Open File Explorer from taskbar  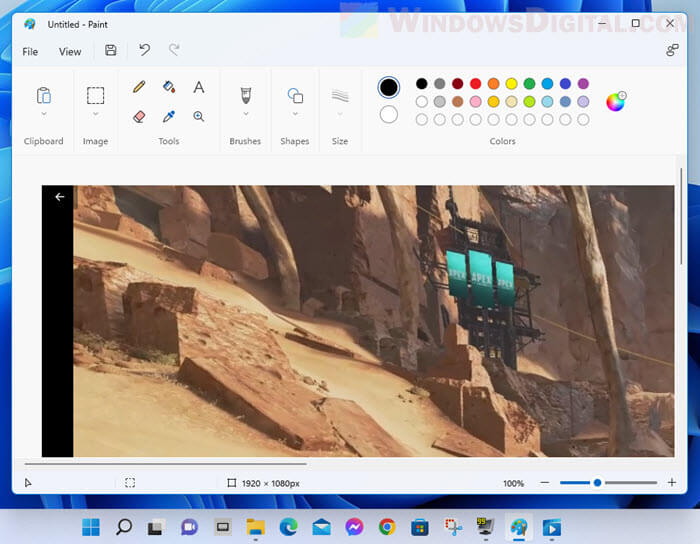pyautogui.click(x=256, y=527)
